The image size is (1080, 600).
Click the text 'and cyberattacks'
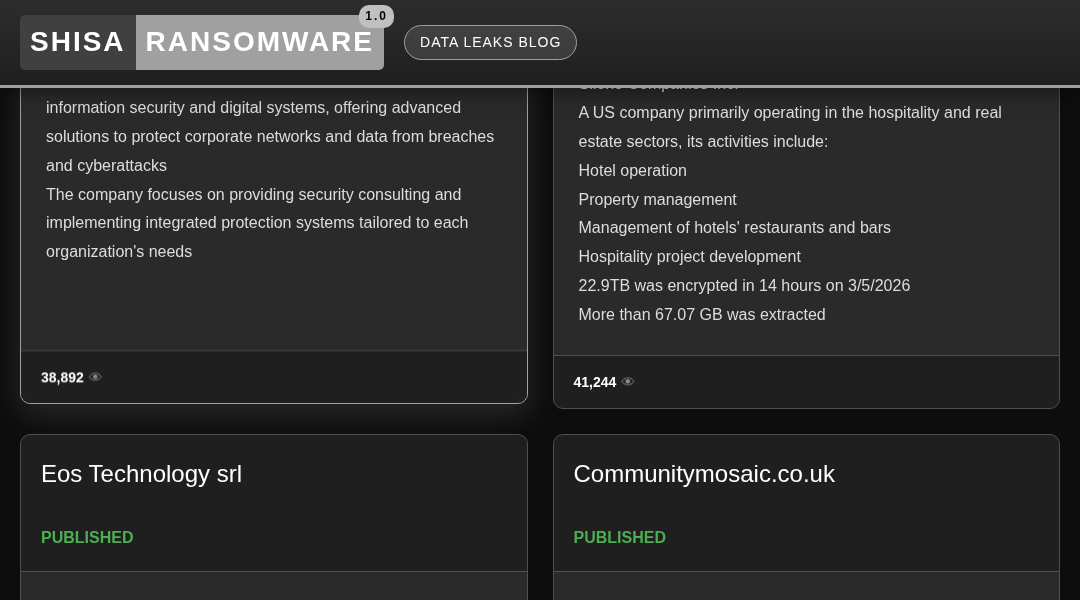pyautogui.click(x=106, y=165)
